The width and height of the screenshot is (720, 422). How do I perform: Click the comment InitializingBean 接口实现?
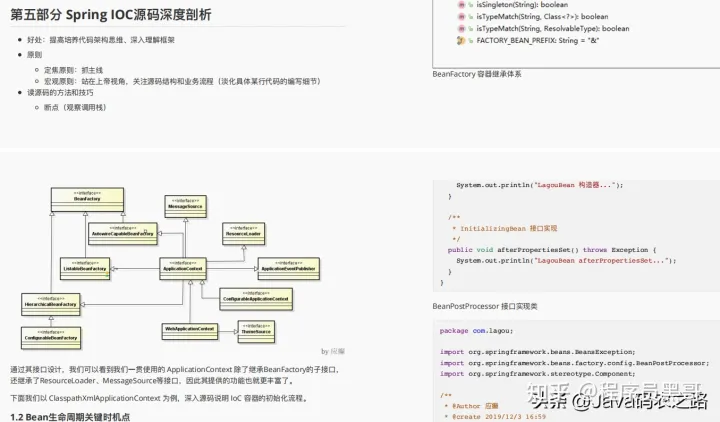click(505, 228)
